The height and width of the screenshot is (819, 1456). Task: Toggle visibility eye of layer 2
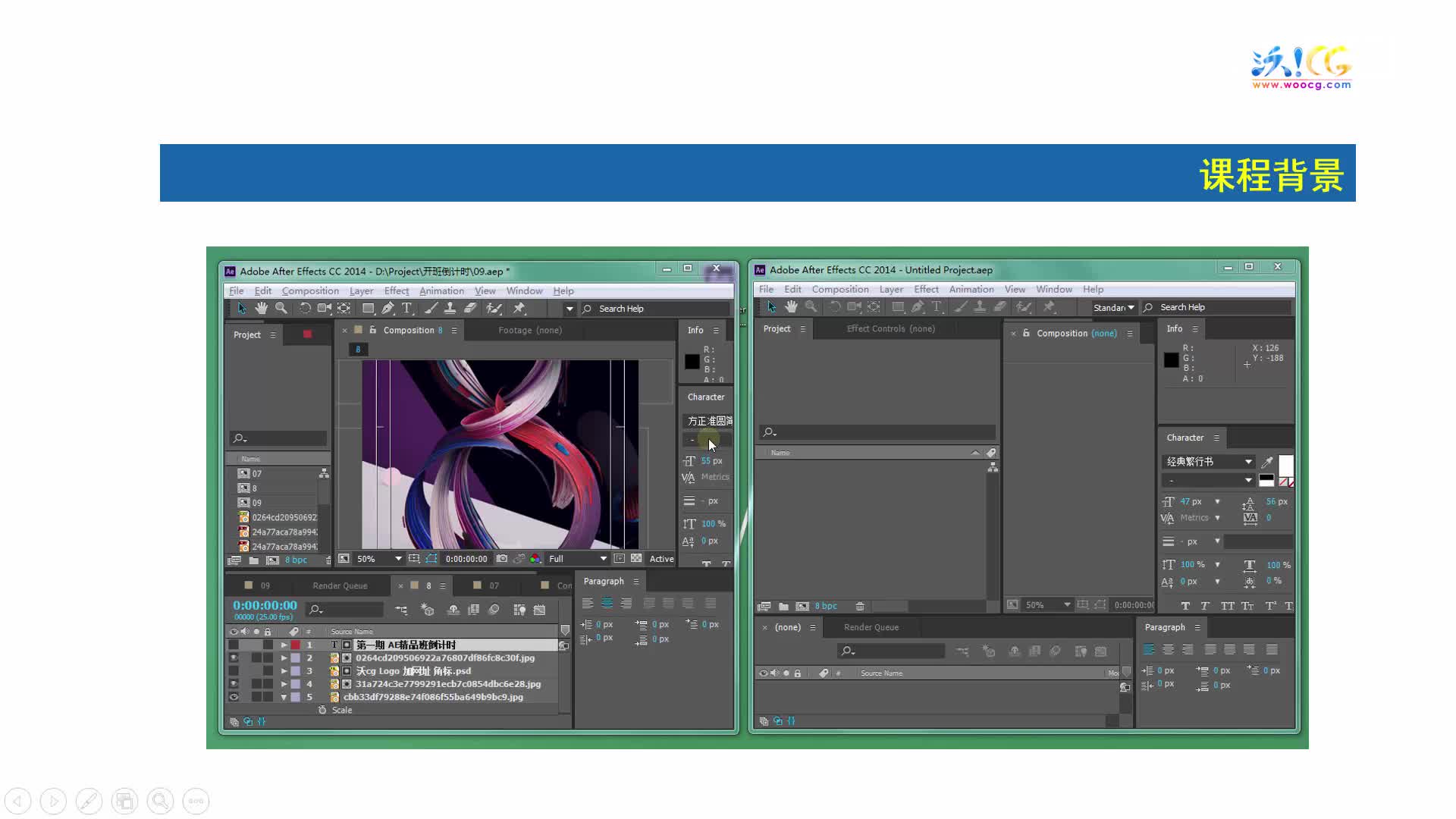pos(234,657)
